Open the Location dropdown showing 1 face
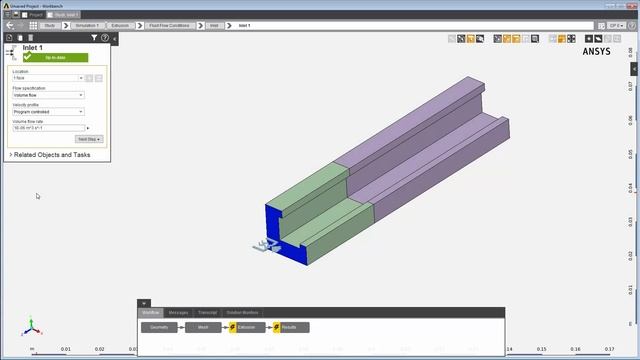 point(48,78)
